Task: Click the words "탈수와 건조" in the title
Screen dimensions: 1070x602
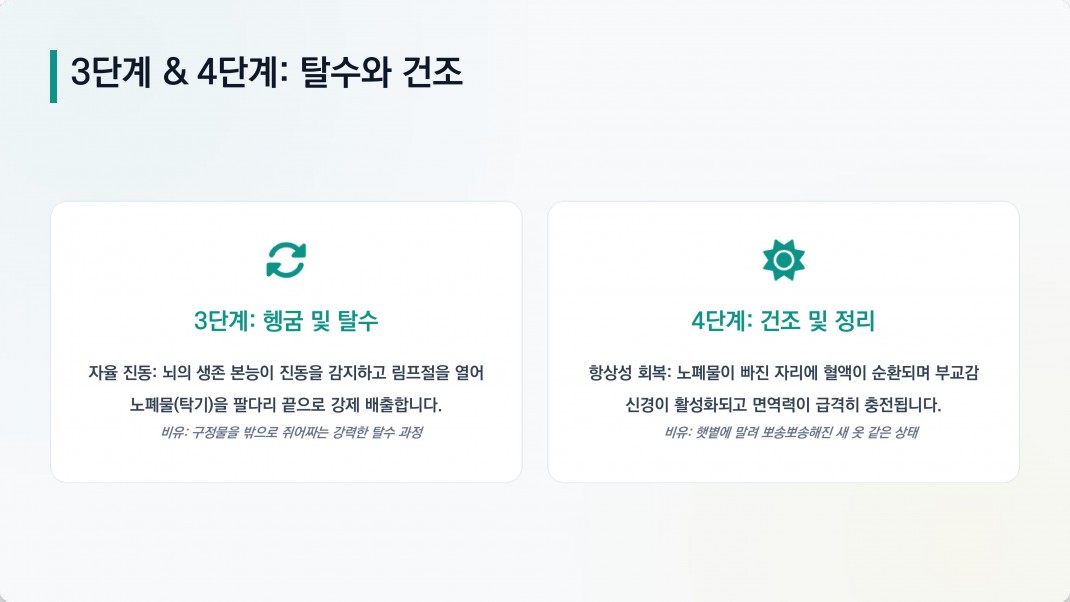Action: coord(381,74)
